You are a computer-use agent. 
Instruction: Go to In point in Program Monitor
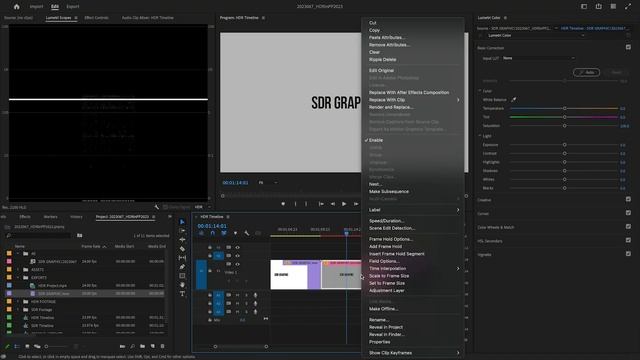(x=321, y=204)
